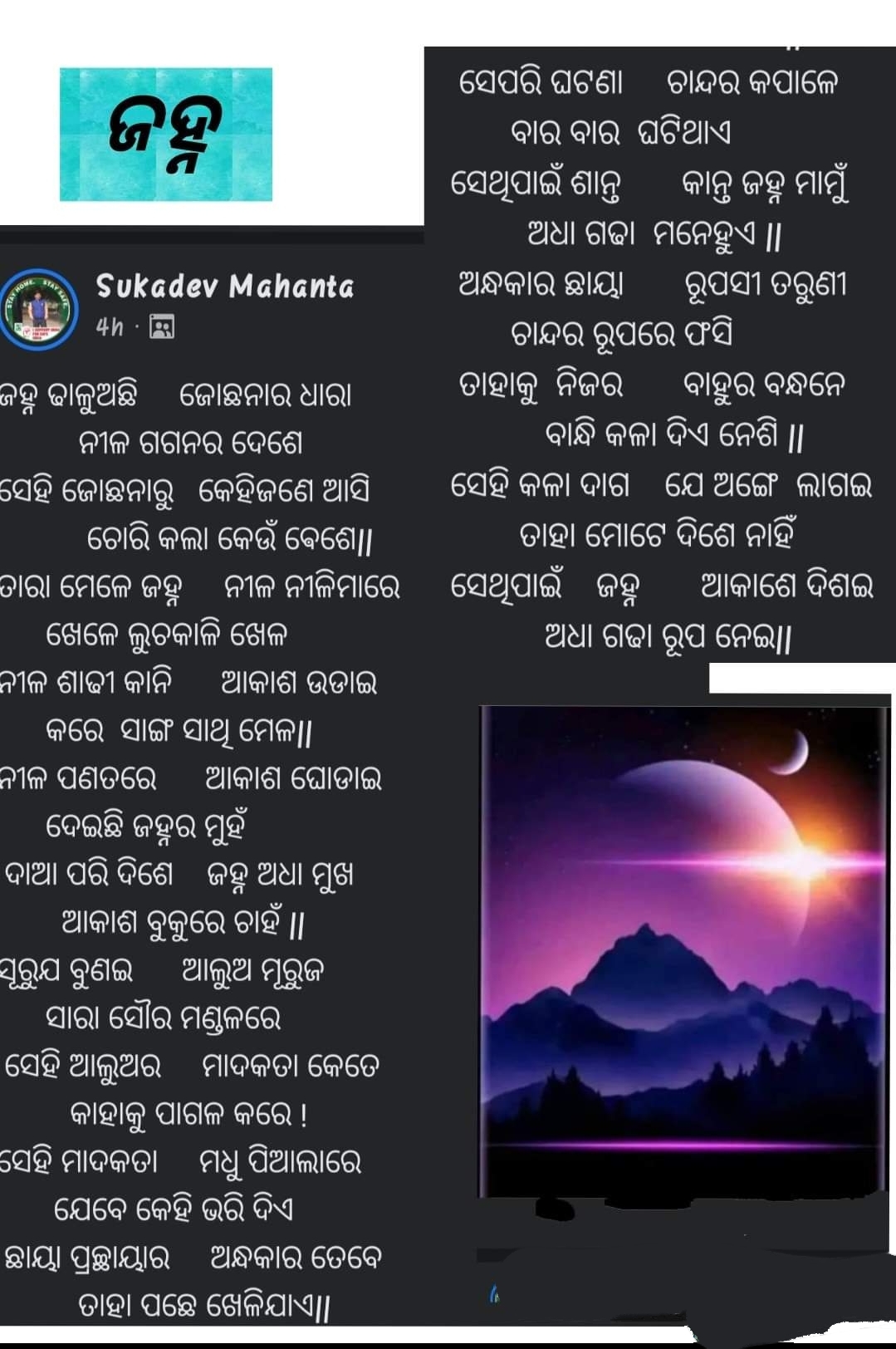Open Sukadev Mahanta's circular profile picture
The image size is (896, 1349).
40,307
